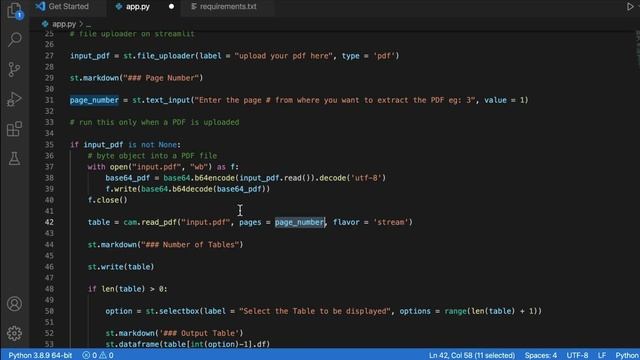Screen dimensions: 640x360
Task: Click f.close() on line 40
Action: [108, 200]
